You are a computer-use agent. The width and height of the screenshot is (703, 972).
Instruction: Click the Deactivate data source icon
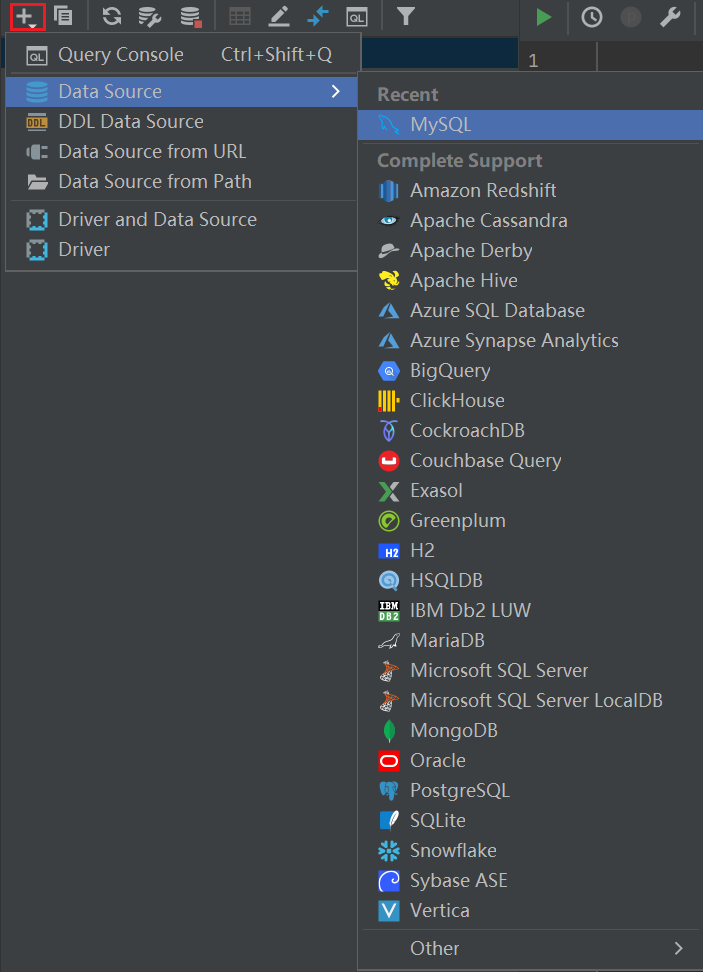[x=191, y=17]
